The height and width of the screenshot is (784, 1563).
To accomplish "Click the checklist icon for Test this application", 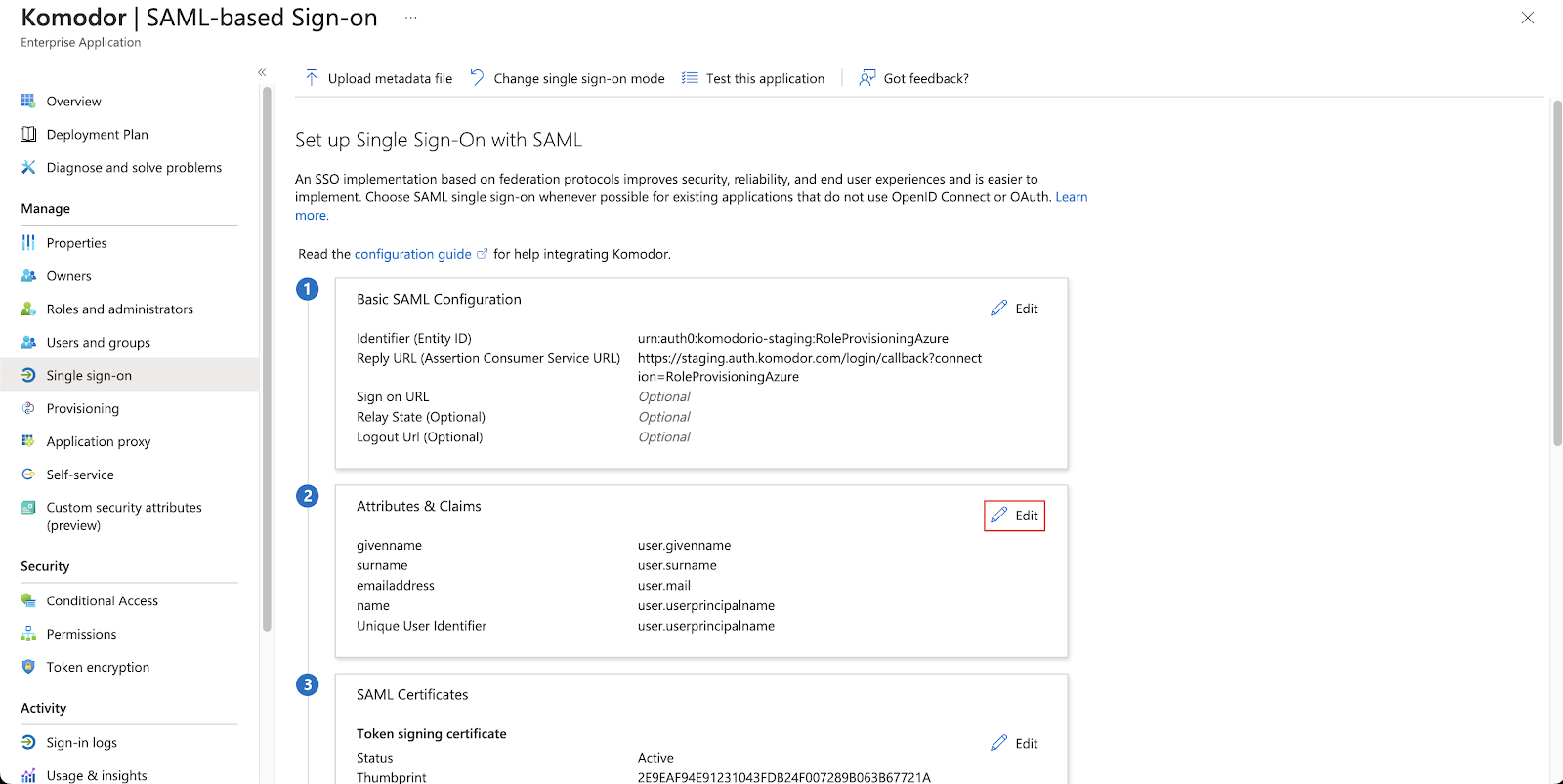I will click(690, 78).
